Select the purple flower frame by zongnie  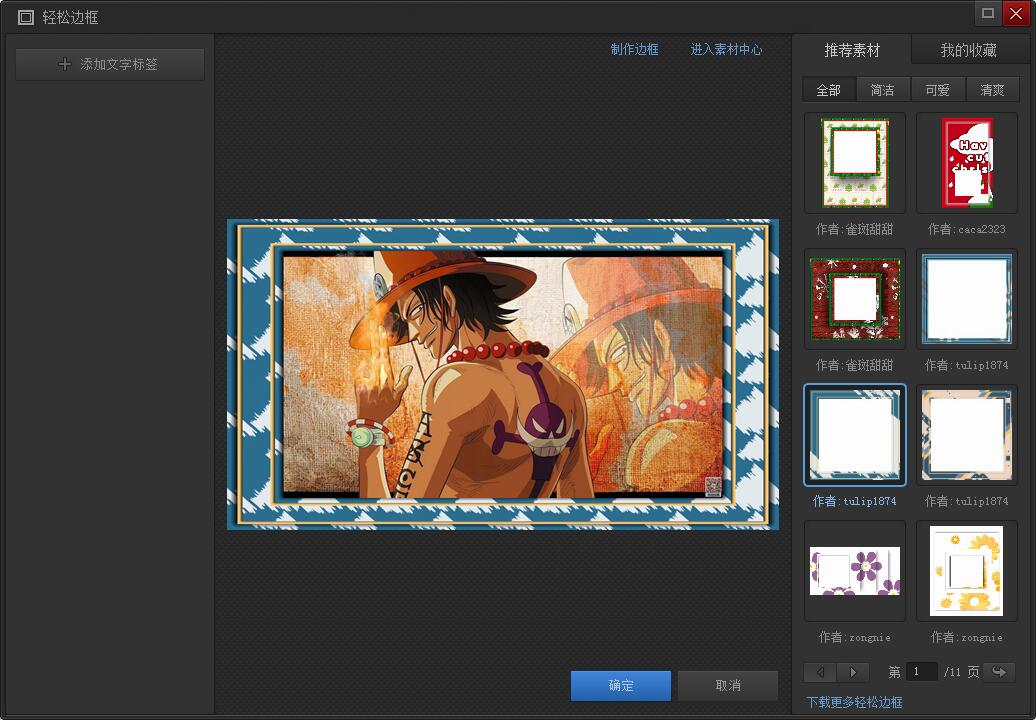pyautogui.click(x=854, y=571)
